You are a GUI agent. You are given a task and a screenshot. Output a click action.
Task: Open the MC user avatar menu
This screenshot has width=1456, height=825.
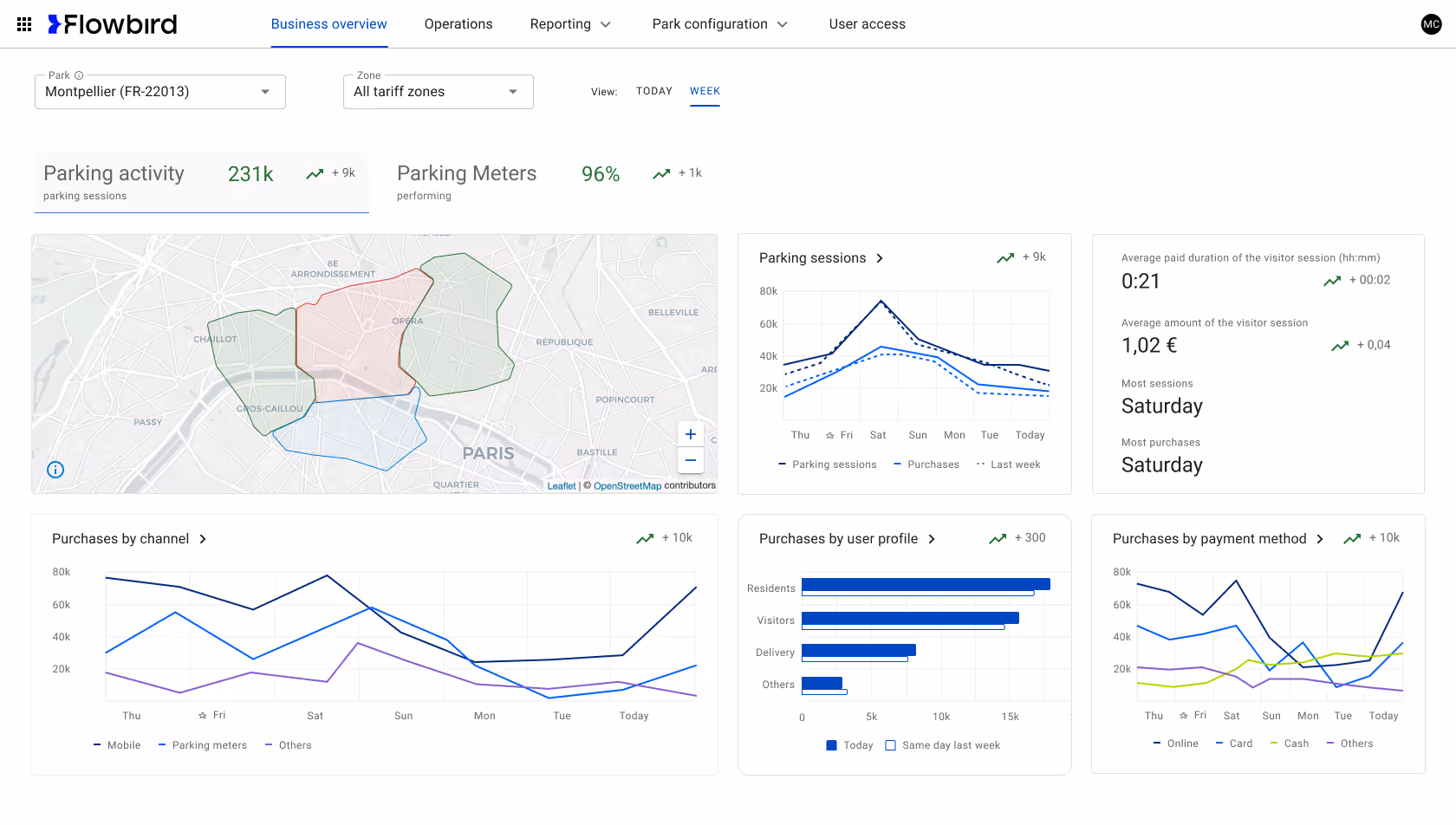(x=1431, y=24)
